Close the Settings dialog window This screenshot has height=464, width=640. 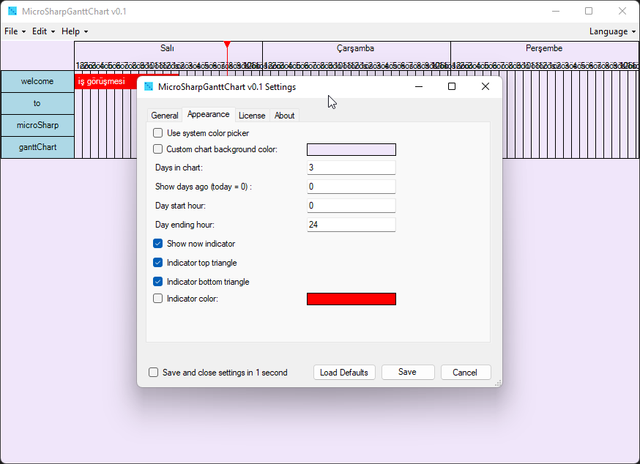485,87
